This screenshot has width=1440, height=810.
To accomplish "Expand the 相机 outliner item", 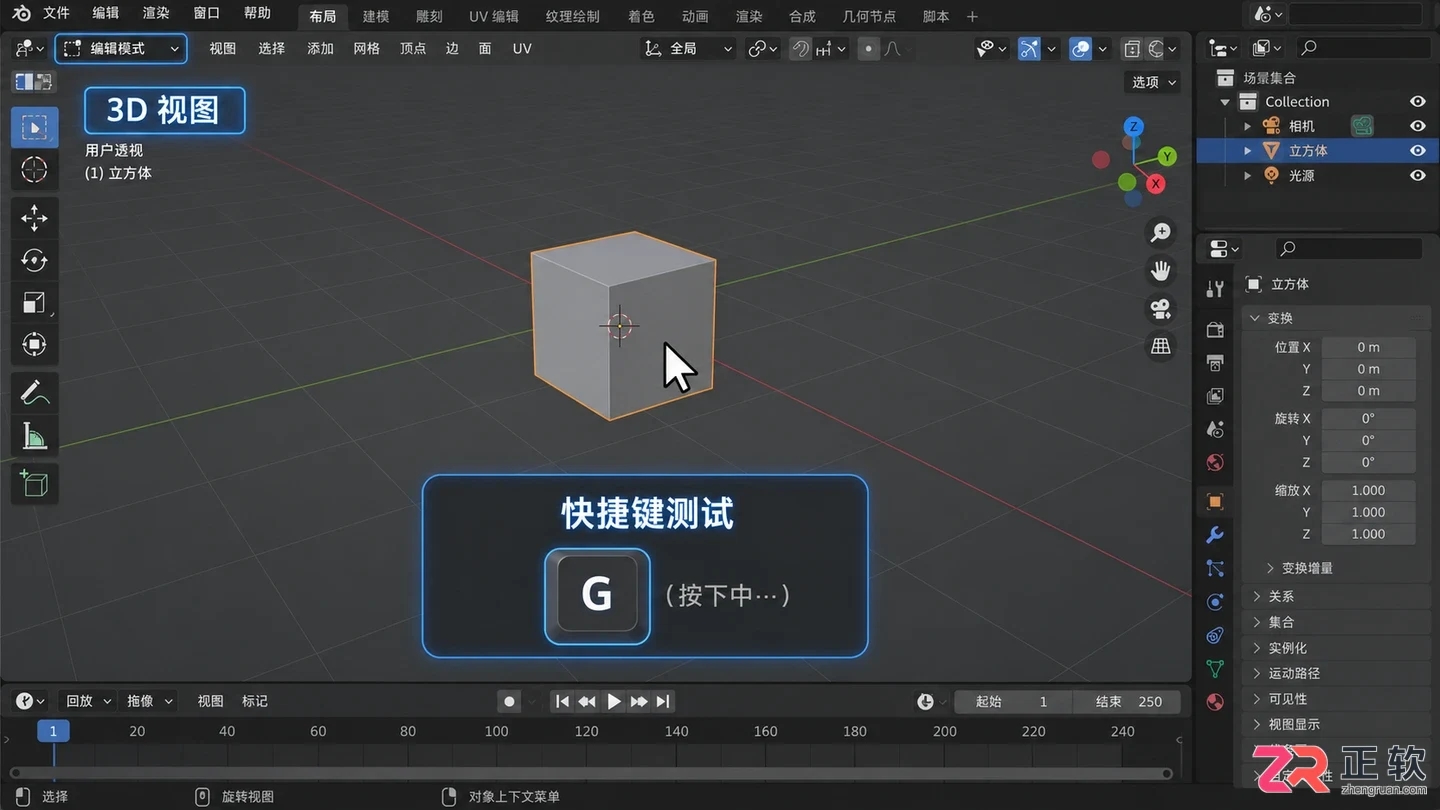I will (x=1247, y=126).
